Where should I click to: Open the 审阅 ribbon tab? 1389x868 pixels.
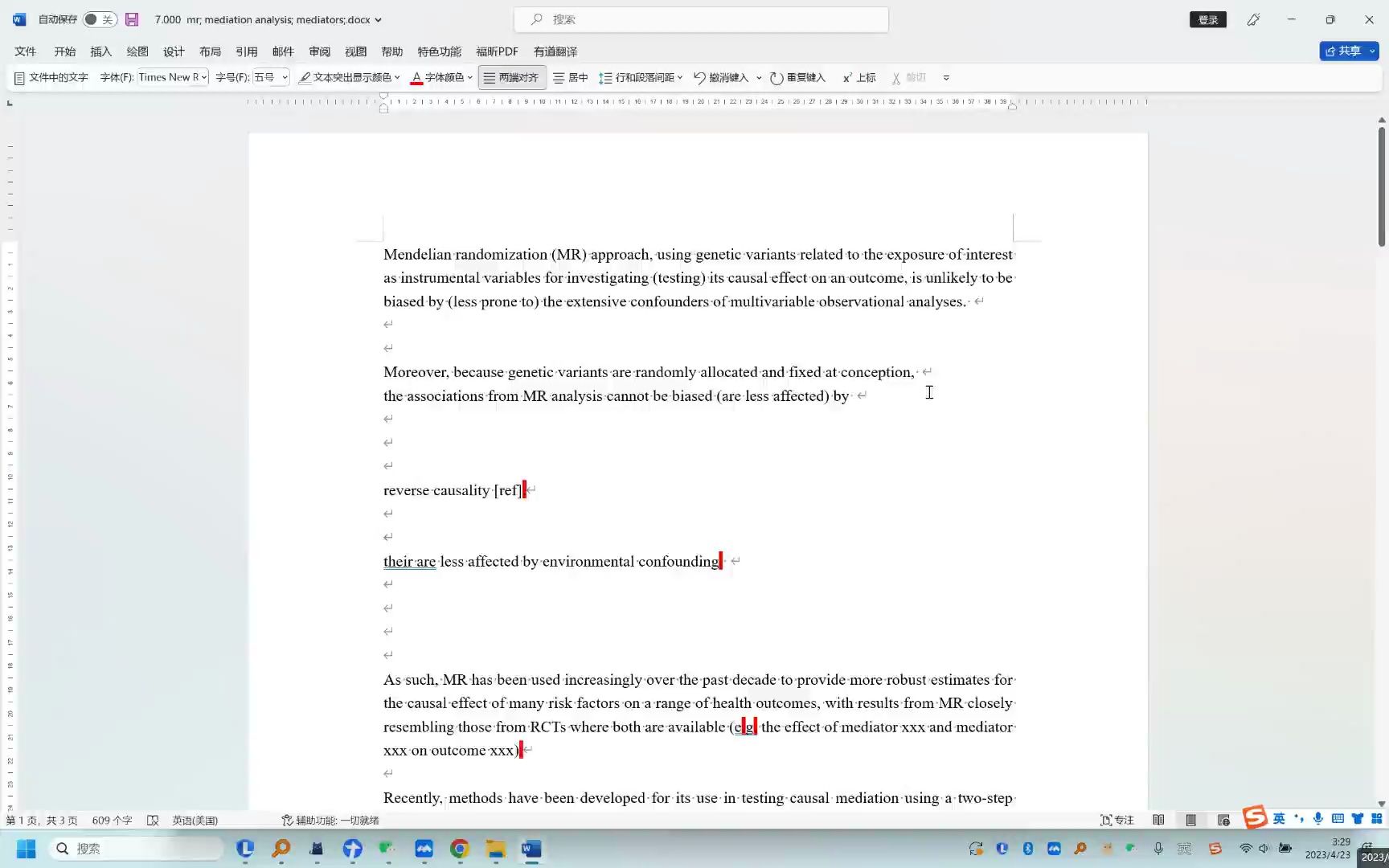click(x=320, y=51)
